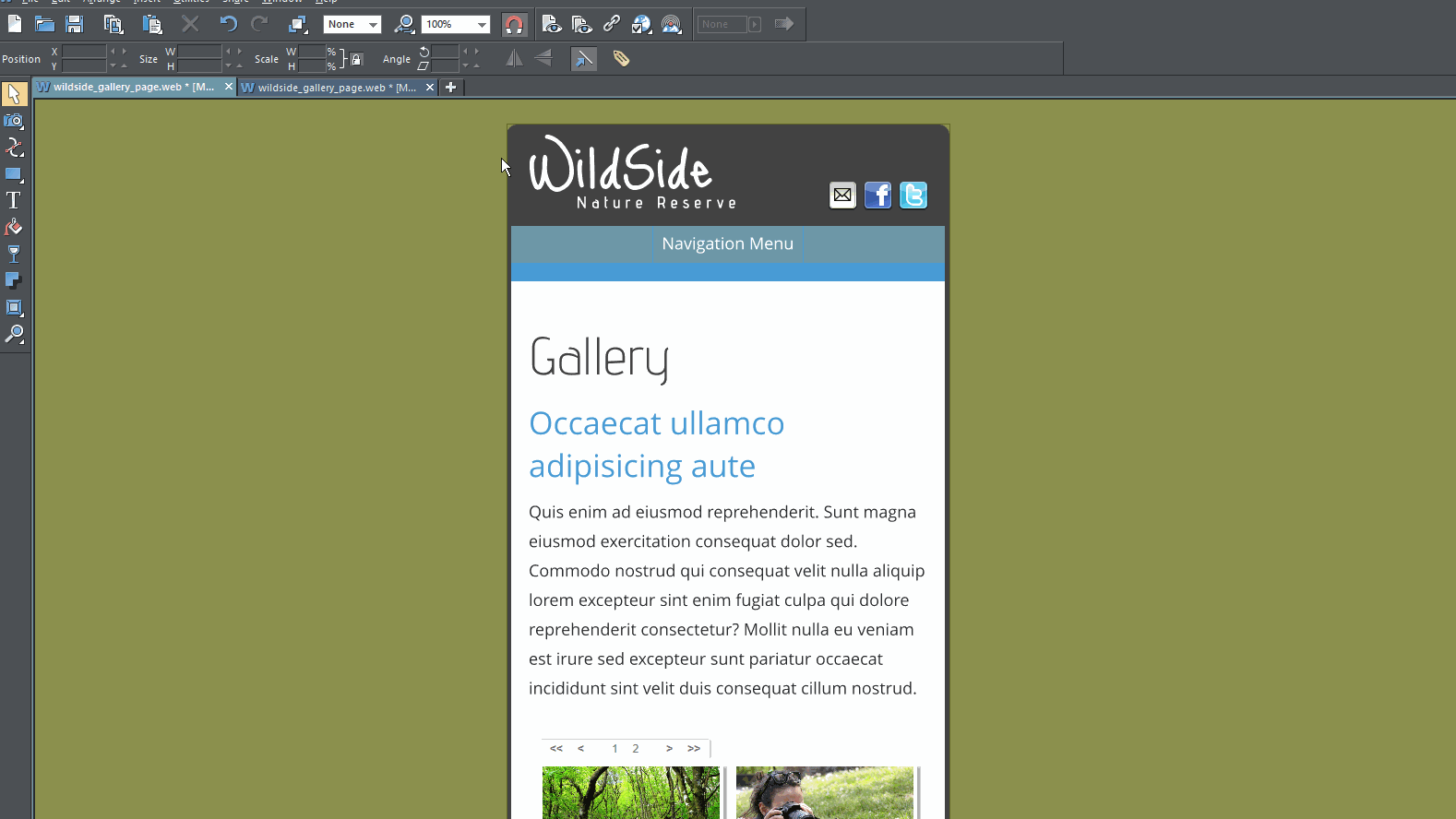
Task: Click the yellow tag Names icon
Action: (621, 58)
